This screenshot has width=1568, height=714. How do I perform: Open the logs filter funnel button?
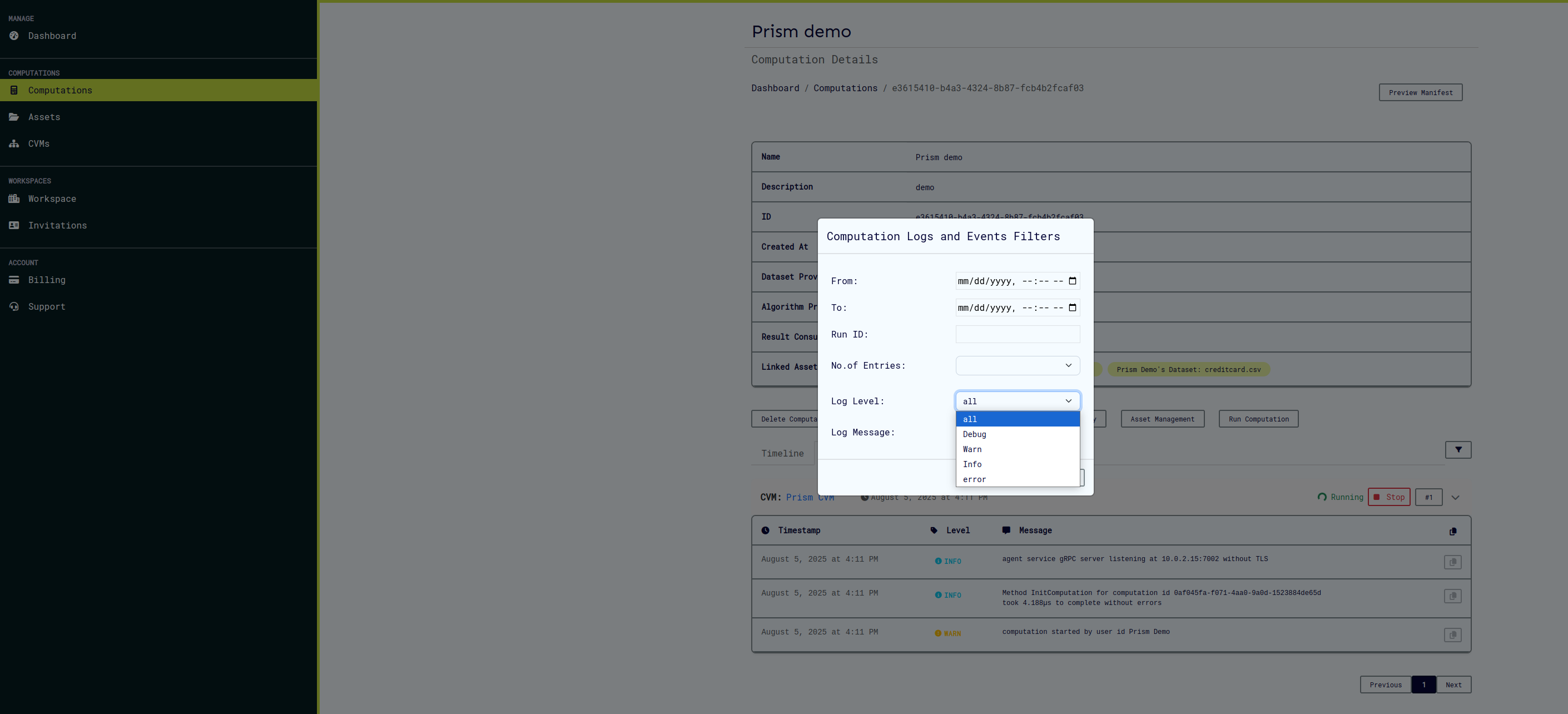(1458, 450)
